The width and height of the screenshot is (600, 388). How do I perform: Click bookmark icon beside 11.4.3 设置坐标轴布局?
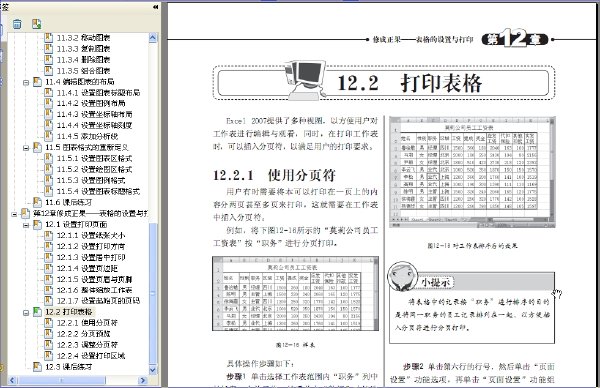pyautogui.click(x=49, y=114)
